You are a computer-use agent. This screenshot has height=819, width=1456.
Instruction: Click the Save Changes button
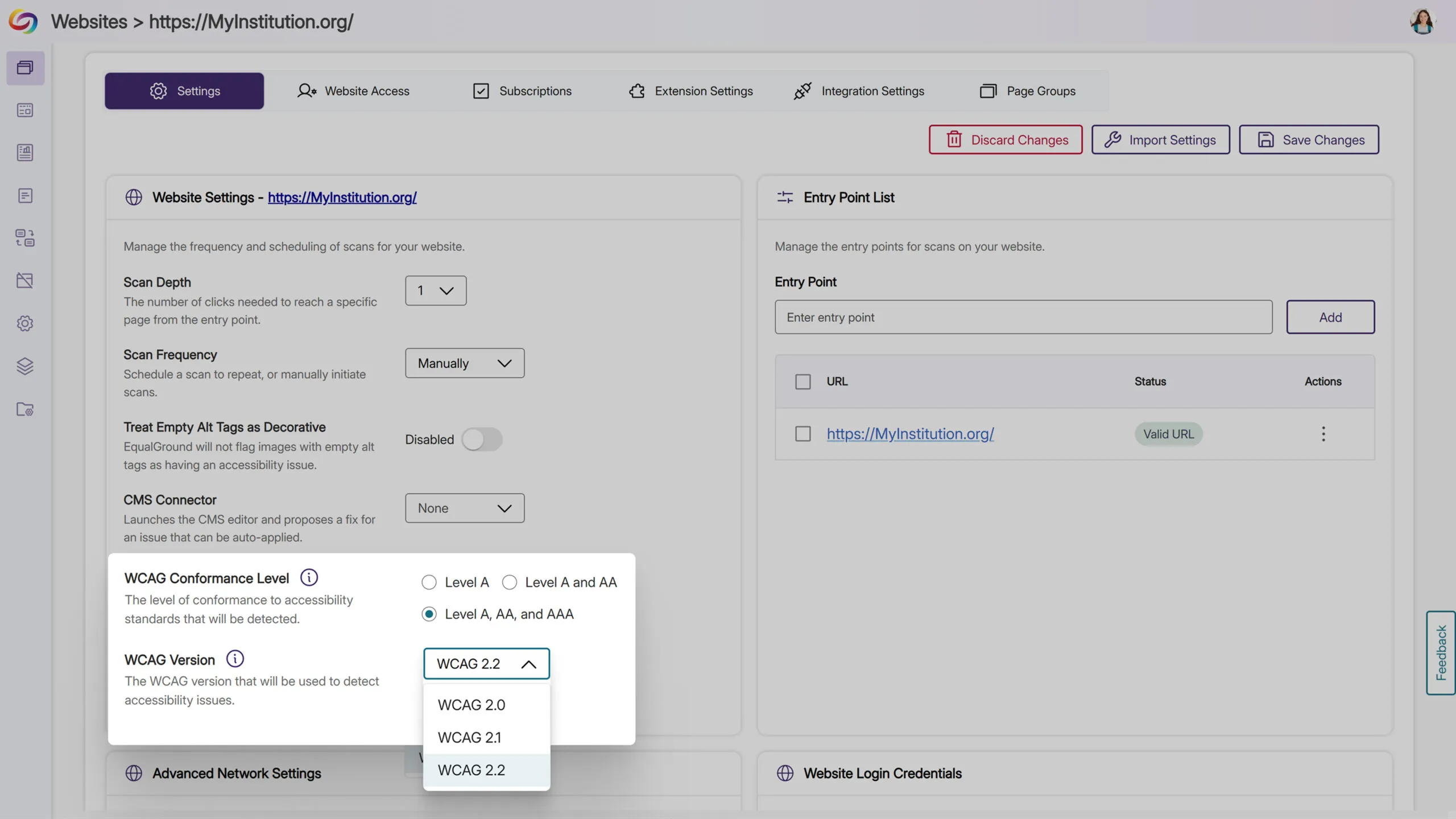pos(1309,140)
